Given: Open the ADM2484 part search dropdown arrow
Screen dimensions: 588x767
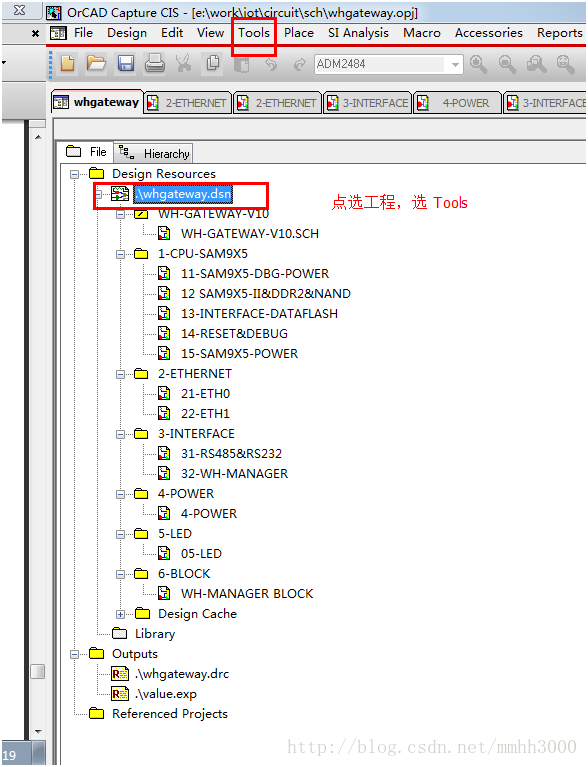Looking at the screenshot, I should click(455, 64).
